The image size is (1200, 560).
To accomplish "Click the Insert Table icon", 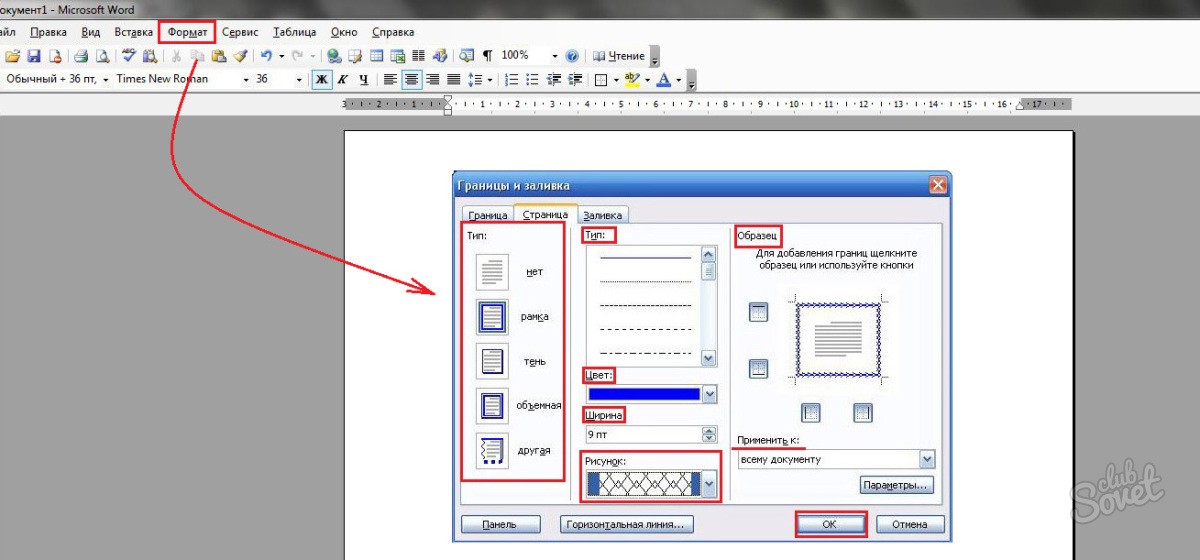I will tap(377, 56).
